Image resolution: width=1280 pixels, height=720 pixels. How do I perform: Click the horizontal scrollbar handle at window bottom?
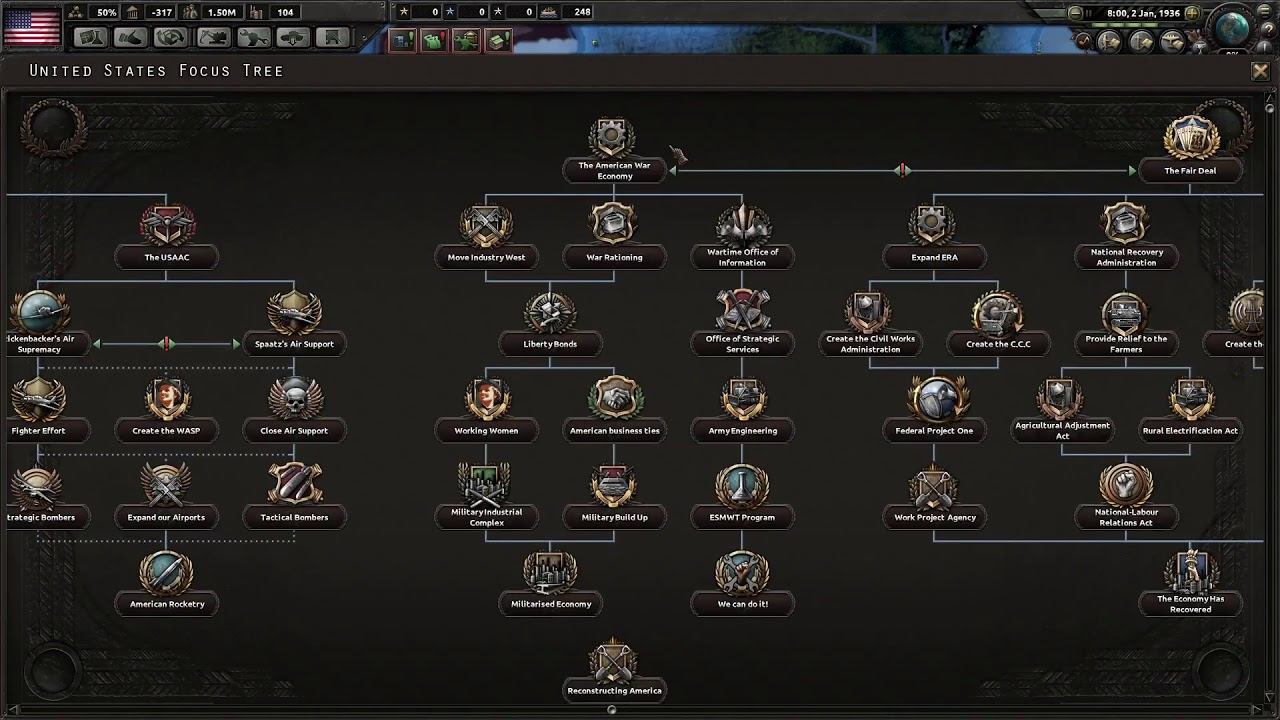[x=612, y=710]
